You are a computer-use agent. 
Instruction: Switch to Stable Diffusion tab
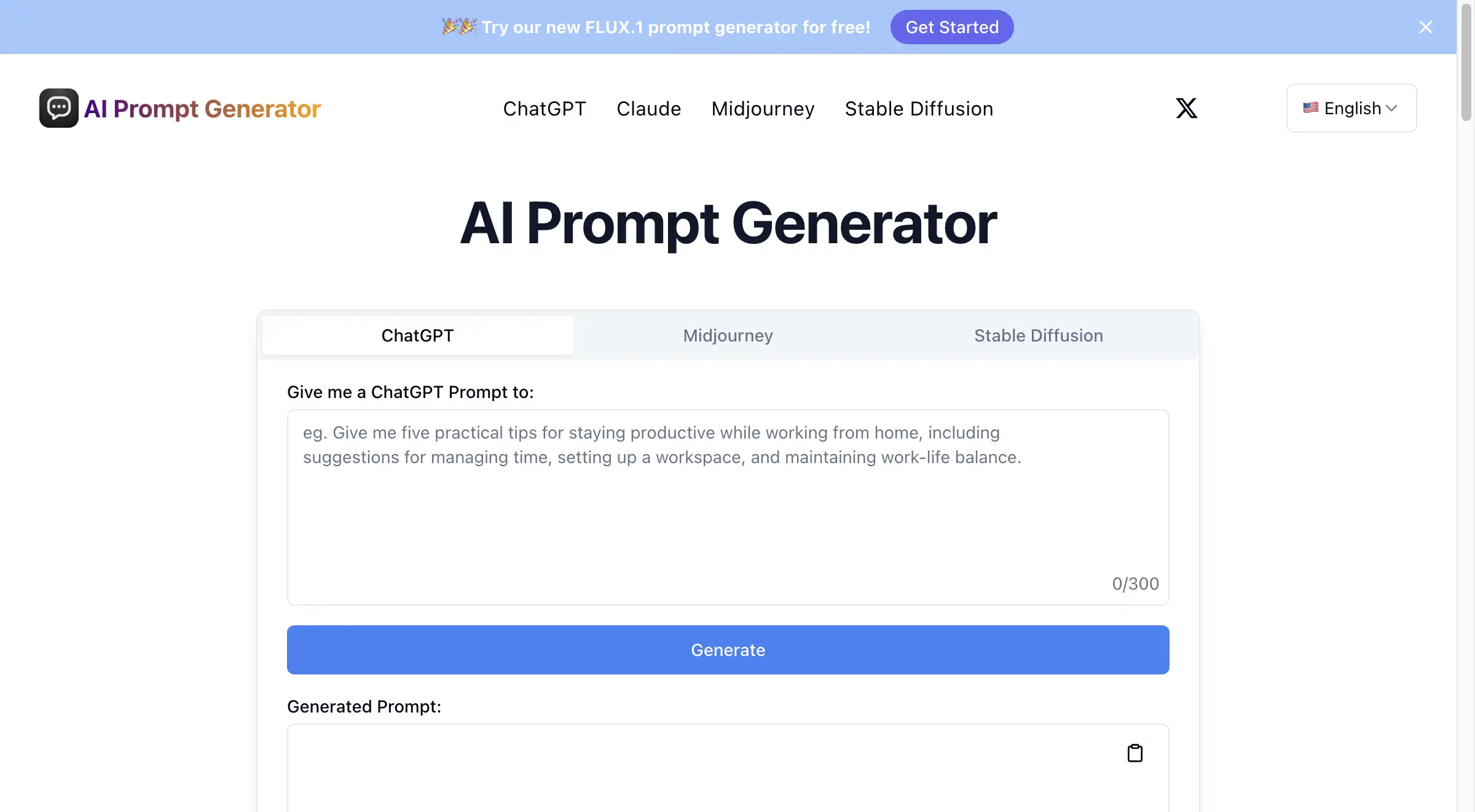(1038, 335)
